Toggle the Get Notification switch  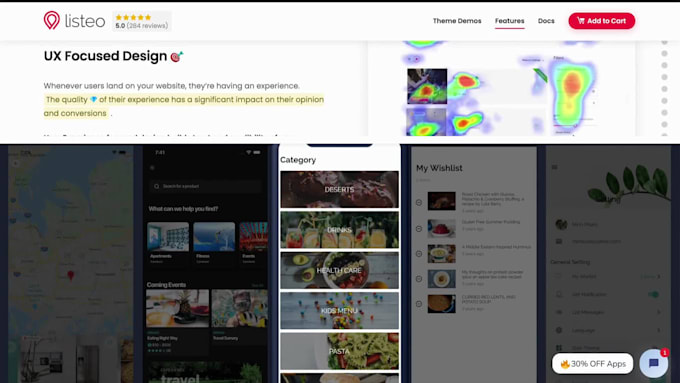[x=653, y=294]
